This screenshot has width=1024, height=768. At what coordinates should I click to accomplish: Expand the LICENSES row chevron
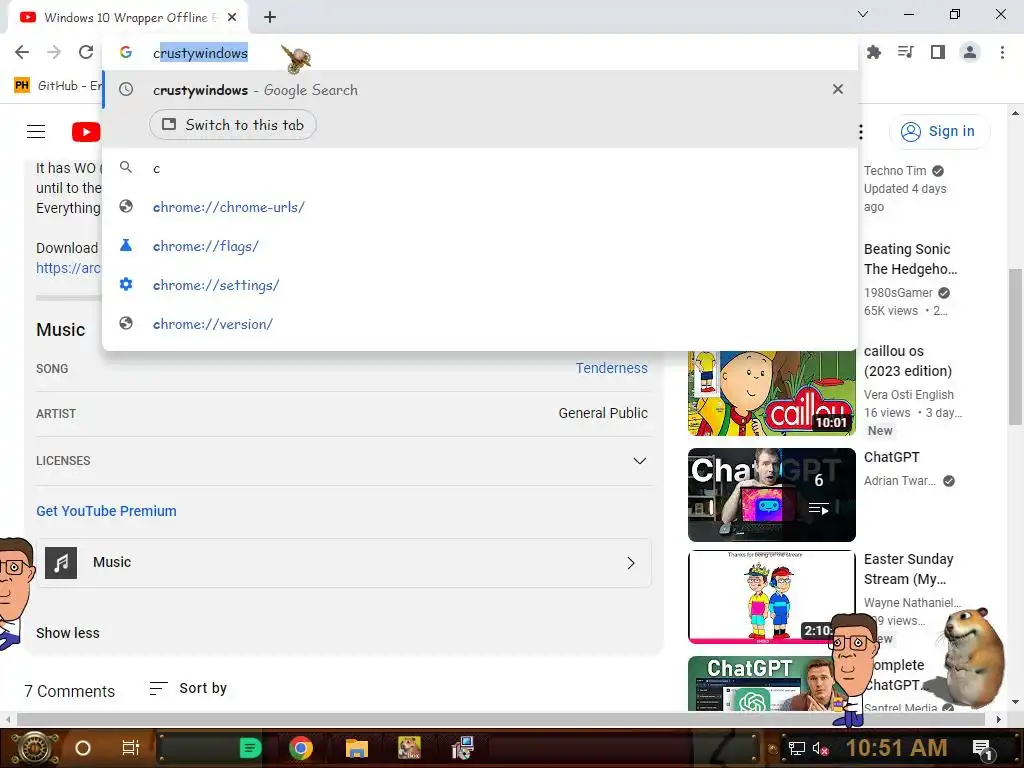pyautogui.click(x=639, y=461)
